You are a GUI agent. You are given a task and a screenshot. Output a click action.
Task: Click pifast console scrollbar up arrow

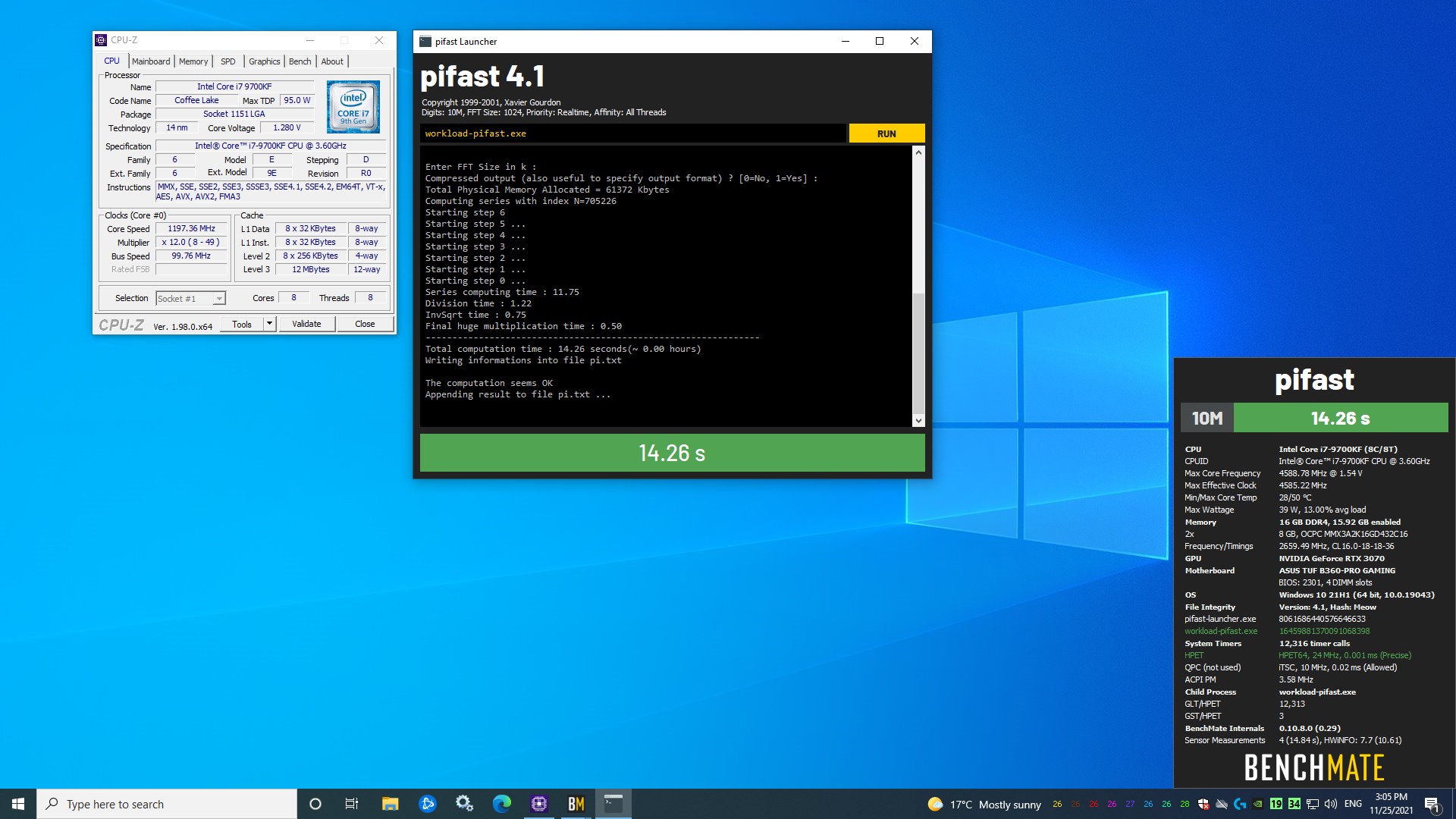pyautogui.click(x=918, y=152)
